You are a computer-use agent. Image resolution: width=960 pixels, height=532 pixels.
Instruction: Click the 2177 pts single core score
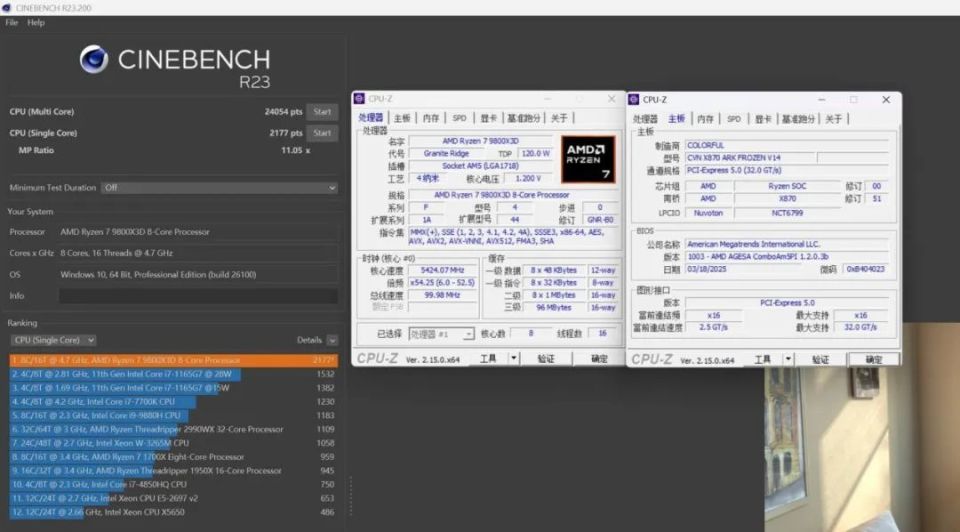click(x=285, y=133)
